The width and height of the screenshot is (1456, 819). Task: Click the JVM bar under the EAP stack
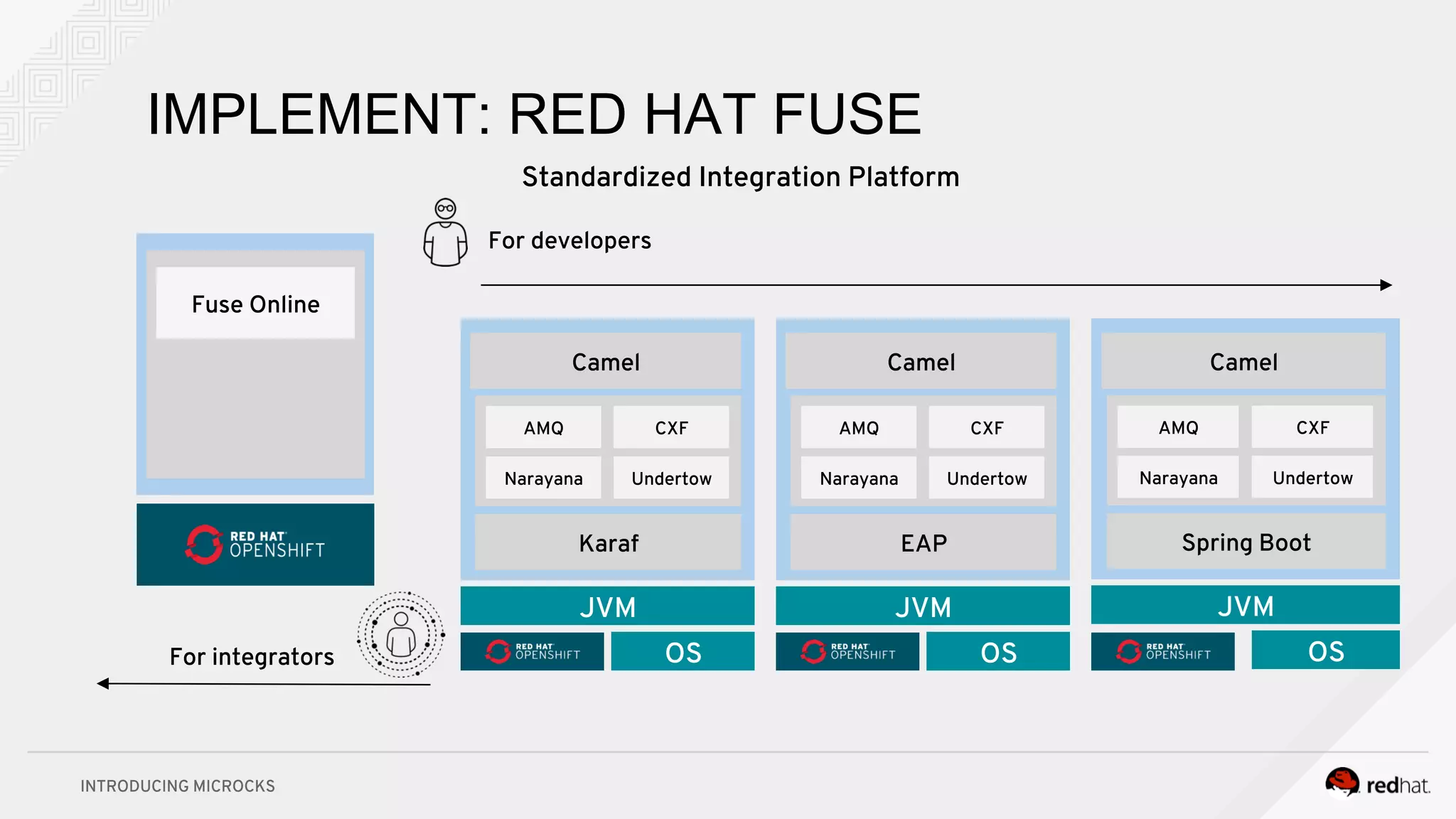pos(923,606)
